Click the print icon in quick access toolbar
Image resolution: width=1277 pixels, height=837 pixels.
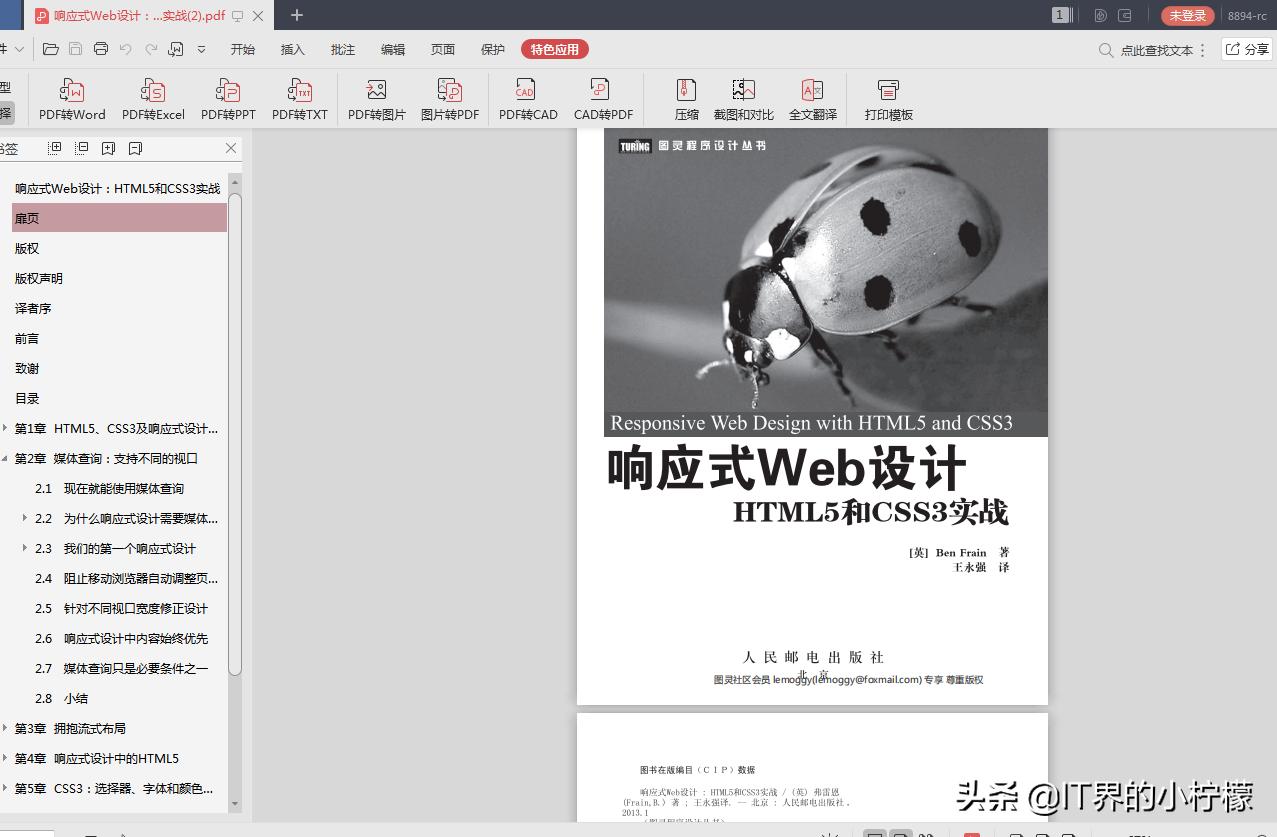(x=101, y=48)
